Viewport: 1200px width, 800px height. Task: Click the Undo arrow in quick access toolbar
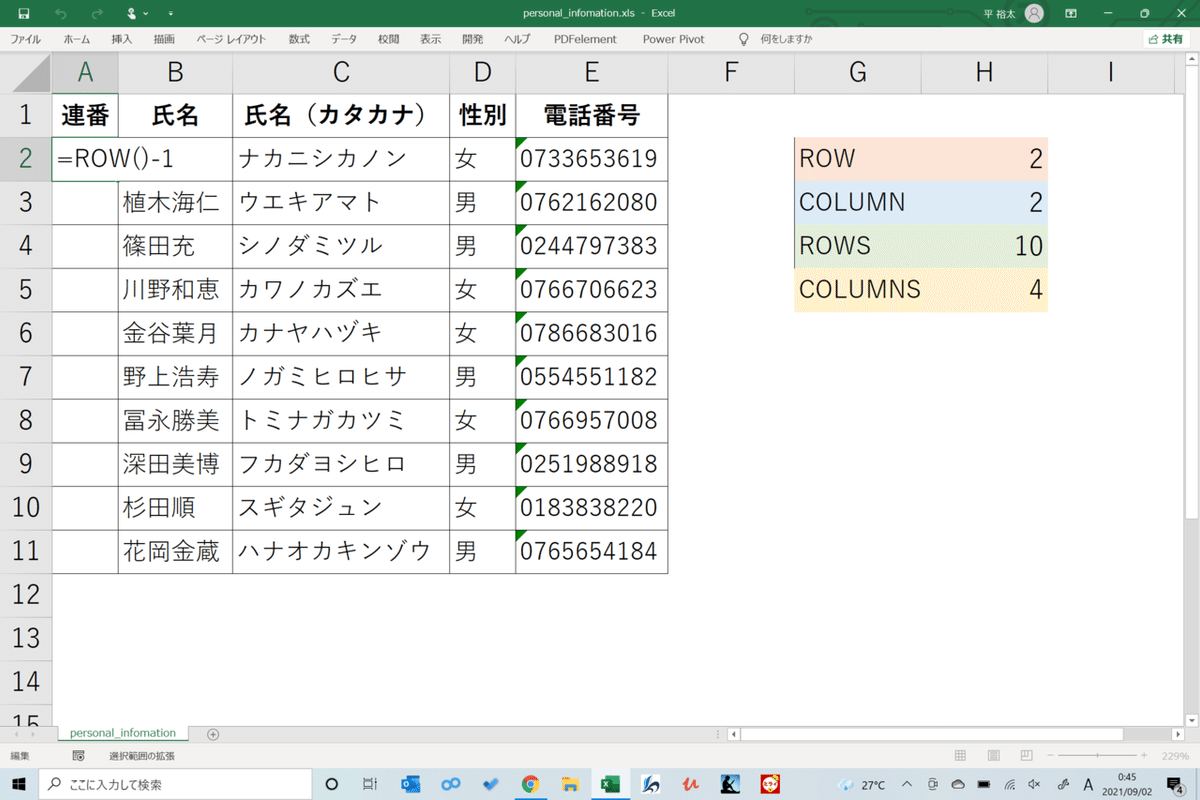(x=62, y=14)
